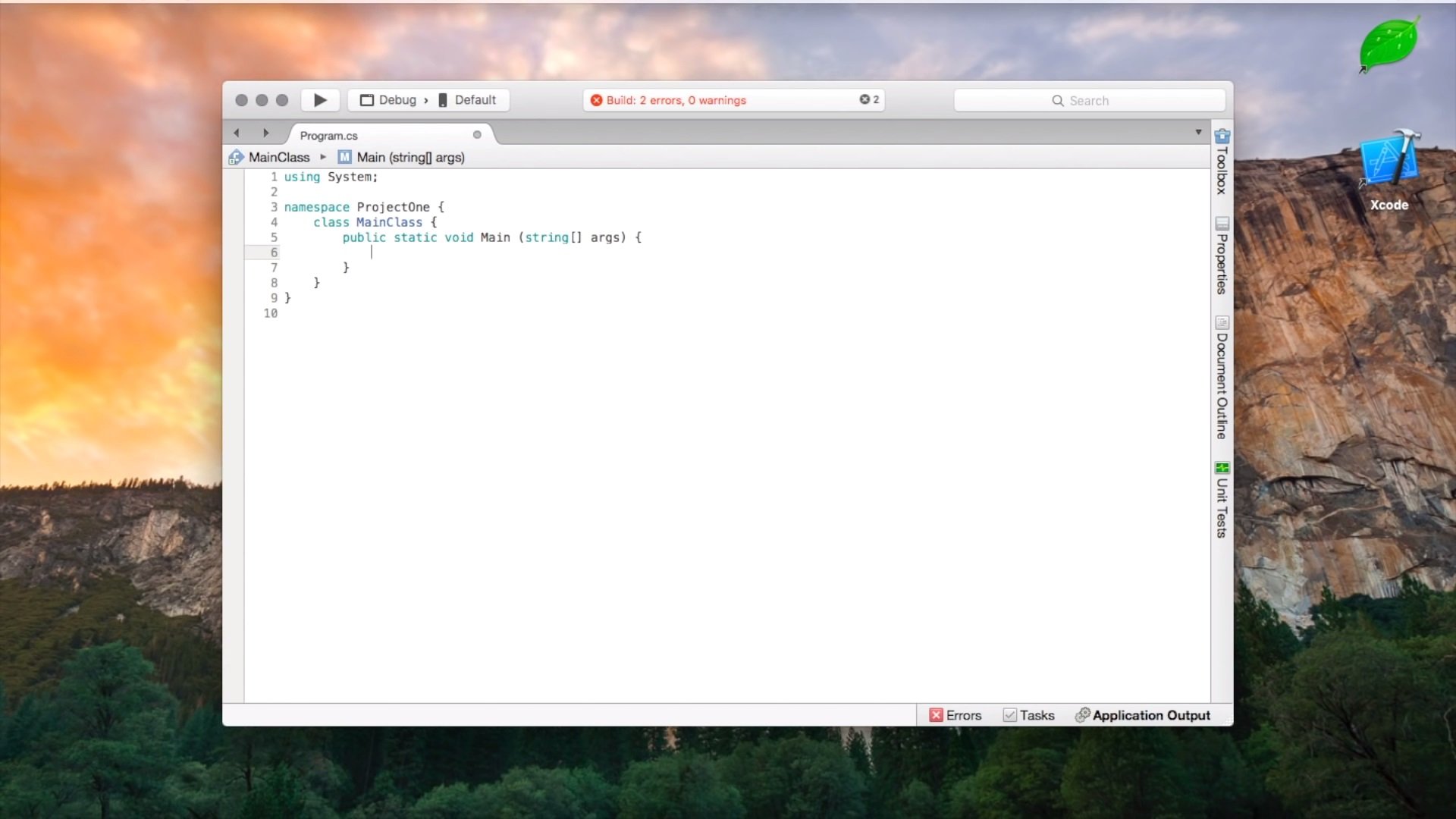Click the 'public static void Main' line
Screen dimensions: 1456x819
pyautogui.click(x=491, y=237)
